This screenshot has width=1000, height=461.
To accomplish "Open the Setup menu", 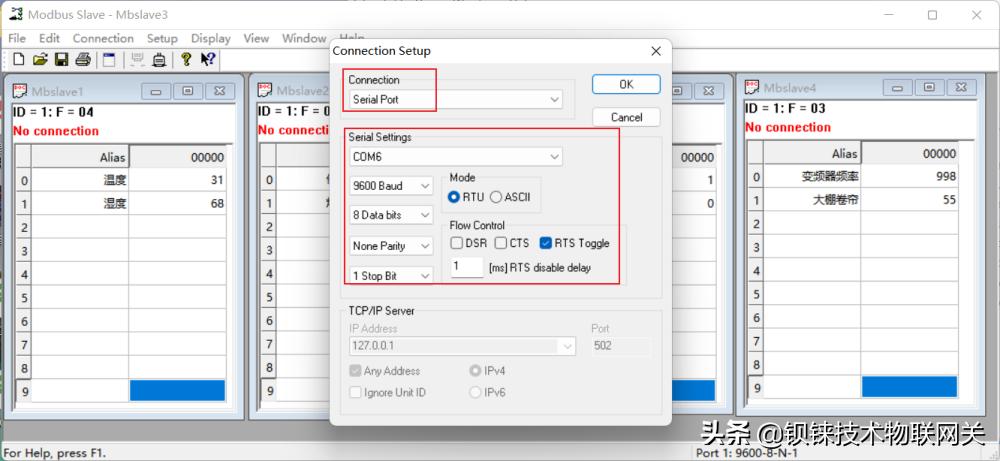I will coord(162,38).
